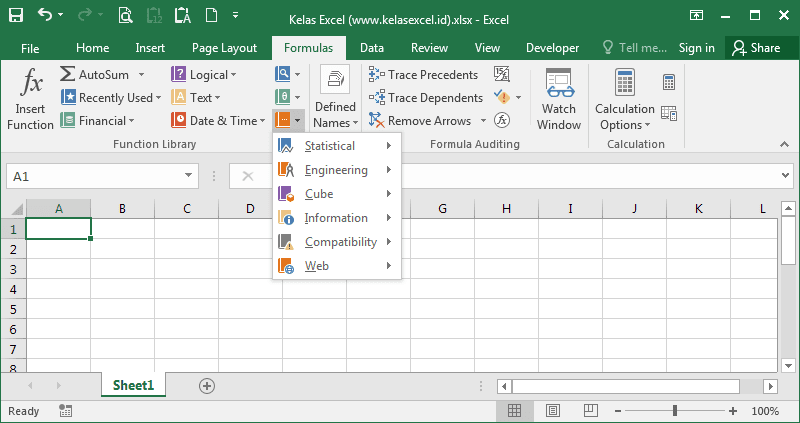
Task: Open the Financial functions menu
Action: (97, 121)
